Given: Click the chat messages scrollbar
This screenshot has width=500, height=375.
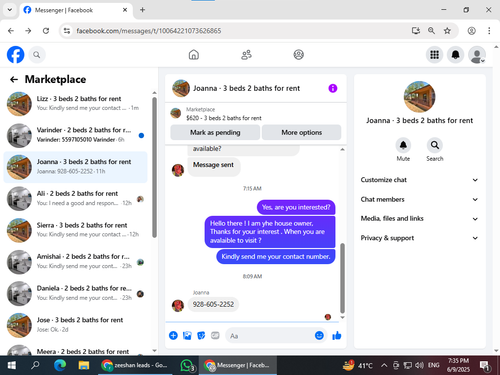Looking at the screenshot, I should pyautogui.click(x=342, y=278).
